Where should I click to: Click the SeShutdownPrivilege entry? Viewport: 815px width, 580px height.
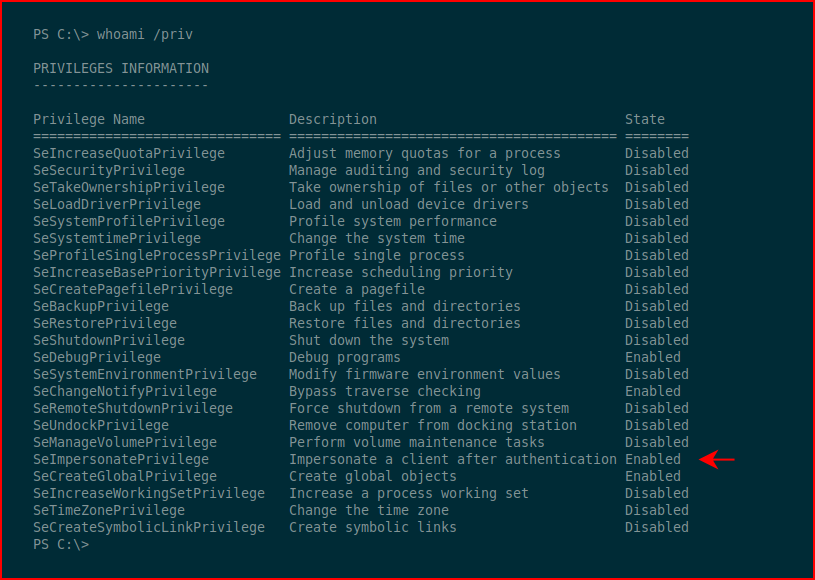tap(109, 340)
